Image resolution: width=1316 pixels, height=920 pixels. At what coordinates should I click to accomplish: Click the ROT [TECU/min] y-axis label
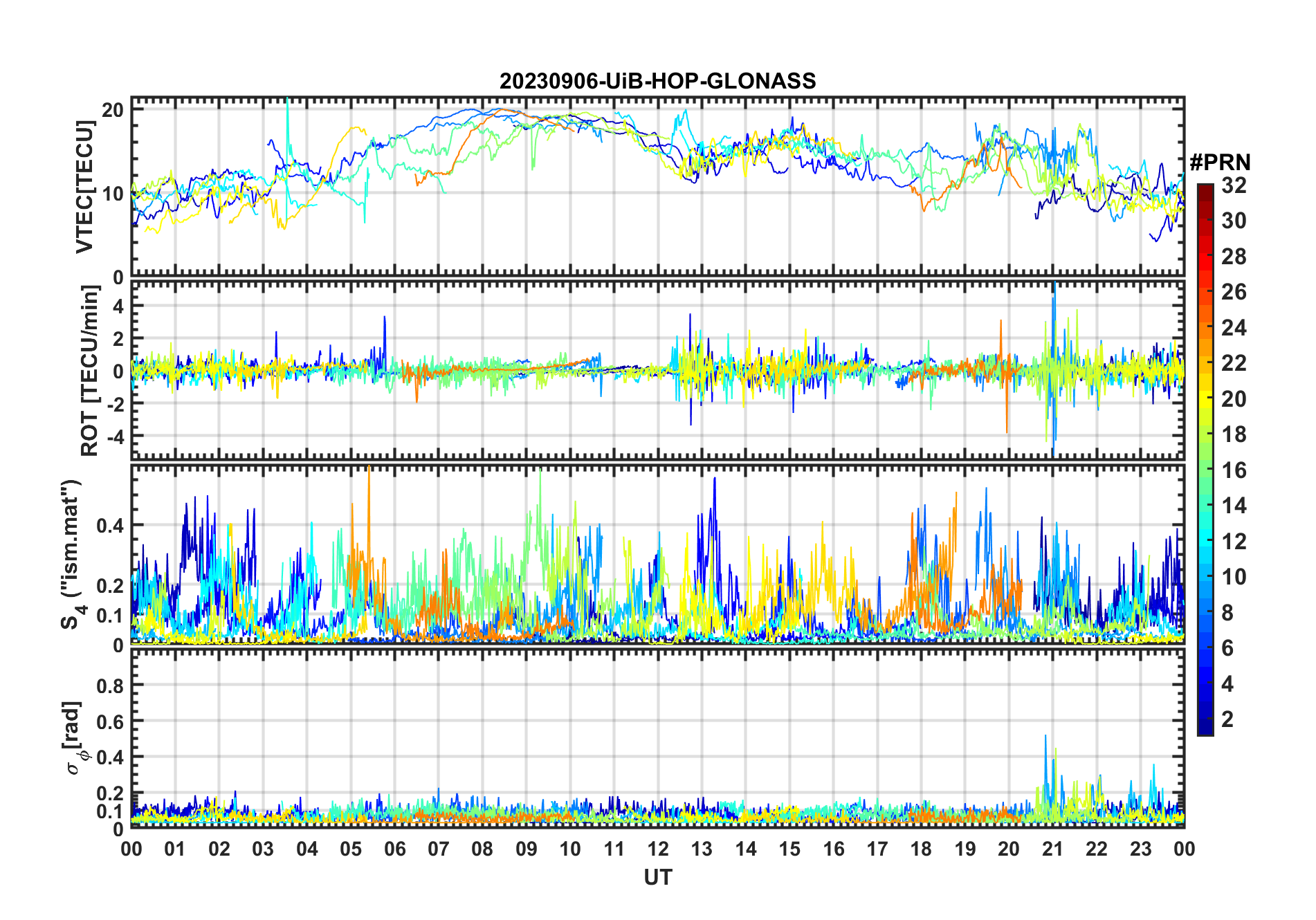pyautogui.click(x=89, y=371)
